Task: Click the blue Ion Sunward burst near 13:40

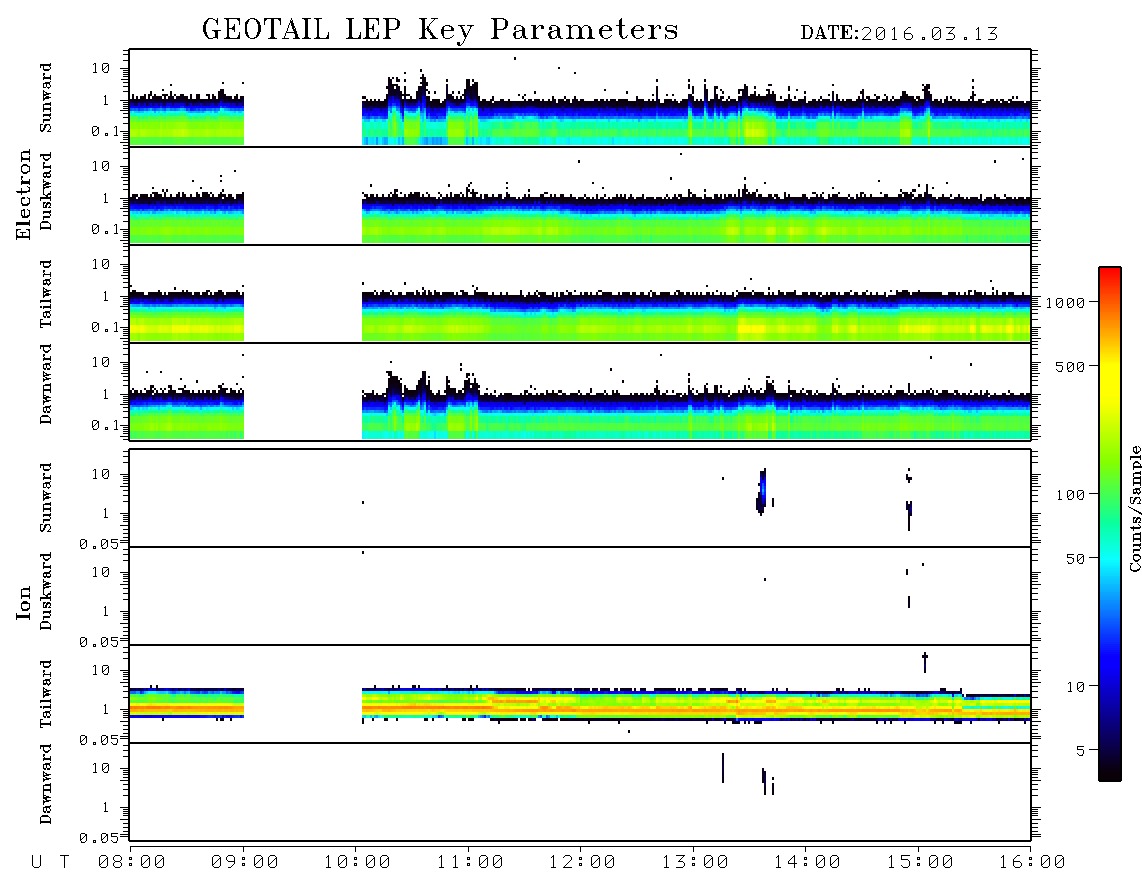Action: coord(762,492)
